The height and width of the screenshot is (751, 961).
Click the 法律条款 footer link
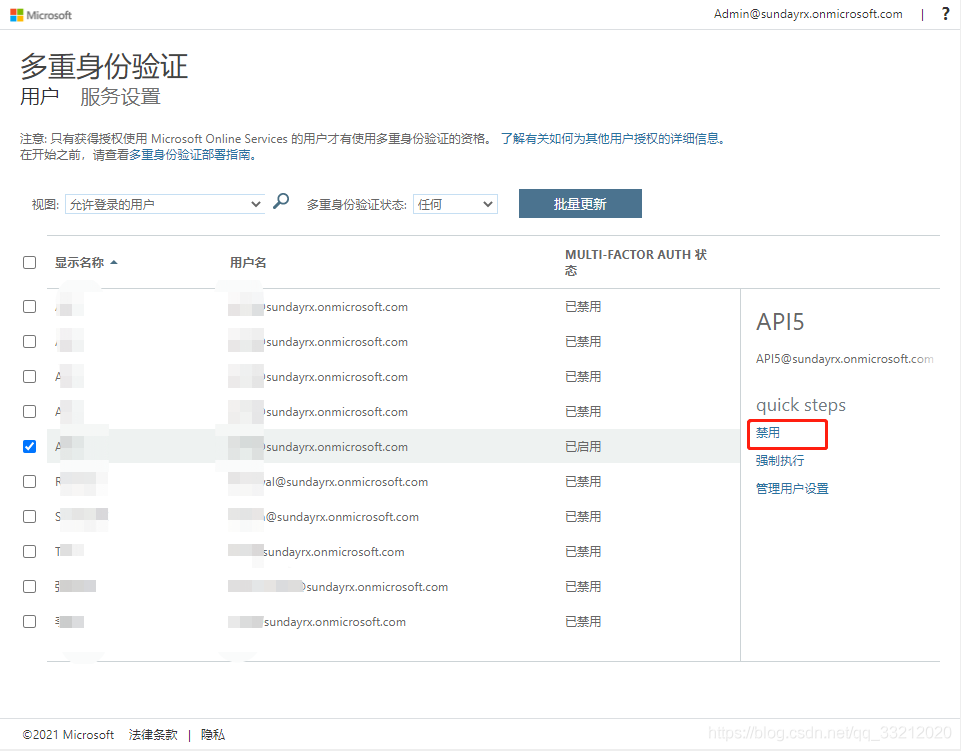[153, 735]
